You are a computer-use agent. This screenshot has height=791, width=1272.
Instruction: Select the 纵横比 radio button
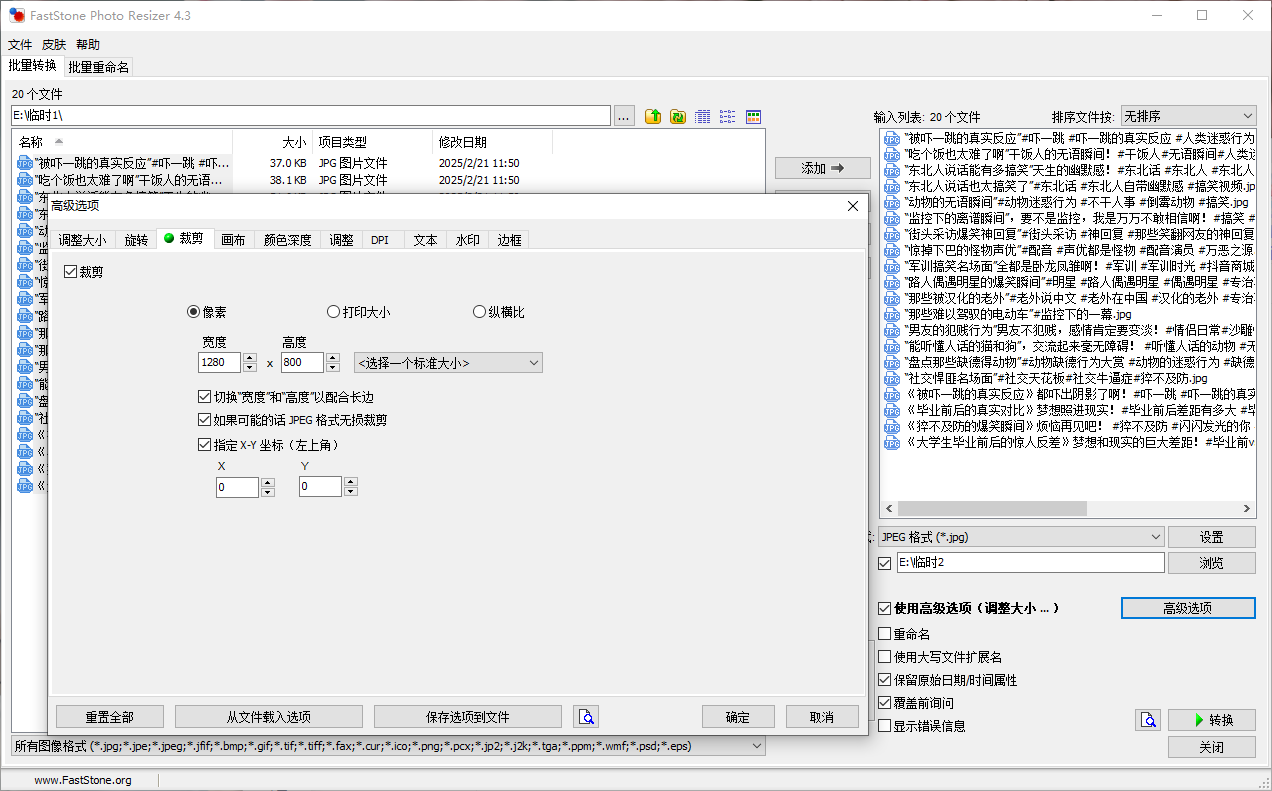479,312
